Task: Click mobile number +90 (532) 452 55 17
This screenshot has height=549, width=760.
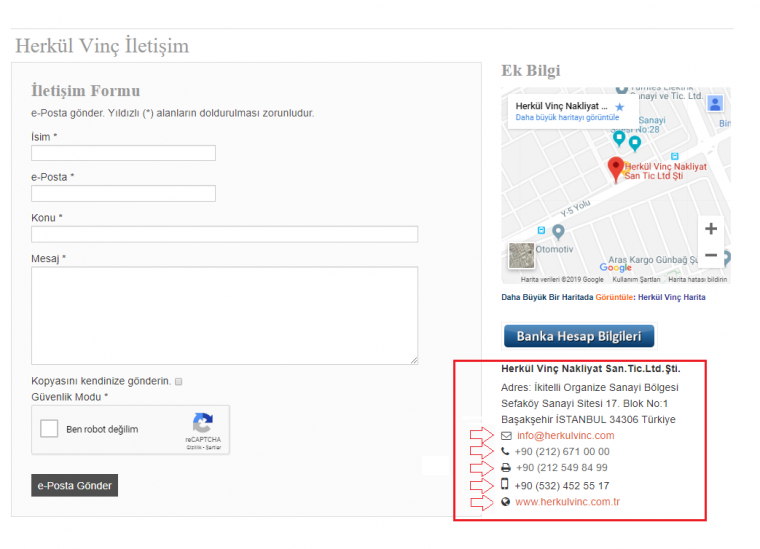Action: (562, 486)
